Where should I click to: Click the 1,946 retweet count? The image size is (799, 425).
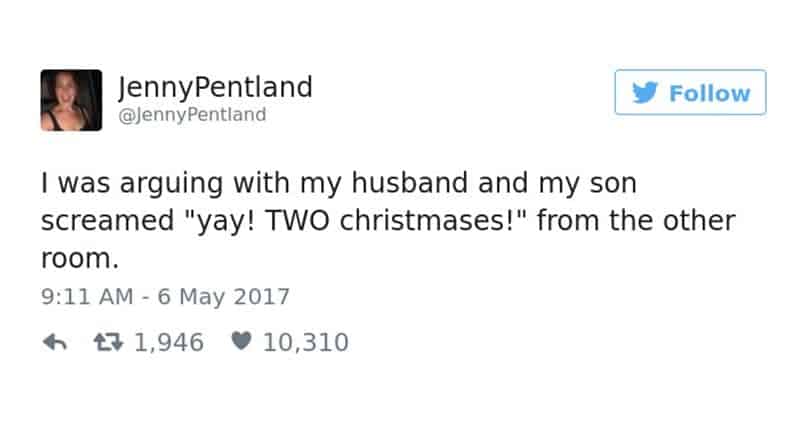(x=168, y=343)
